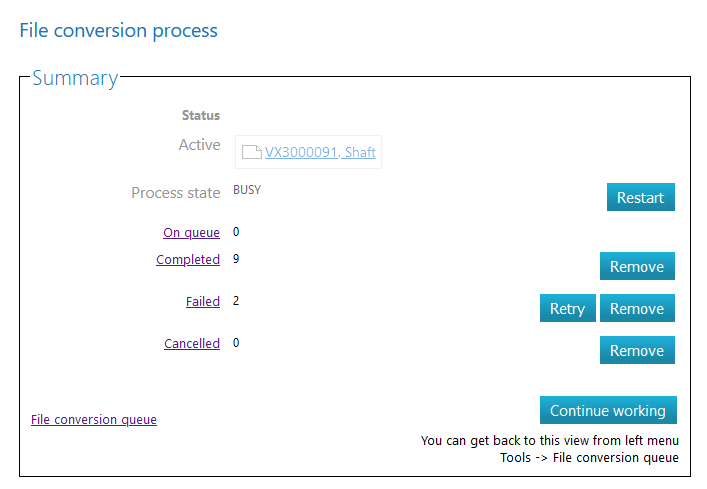Open the VX3000091, Shaft file link
707x489 pixels.
click(320, 153)
